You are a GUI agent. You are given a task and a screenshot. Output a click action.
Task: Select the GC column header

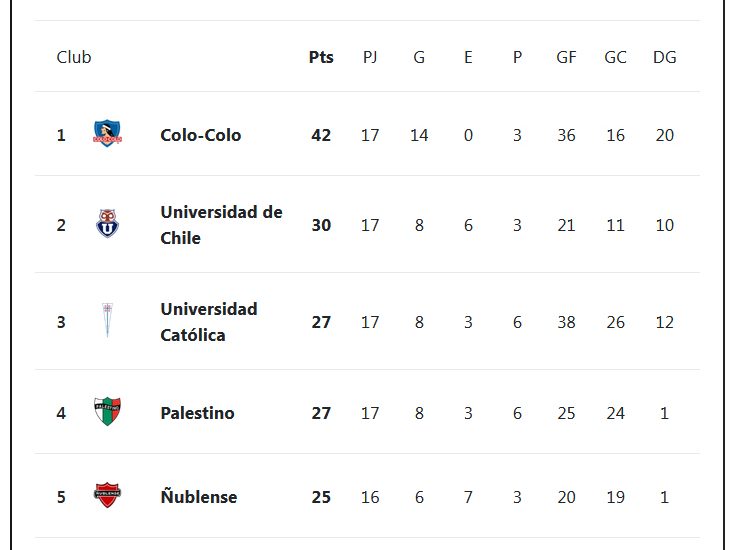(615, 57)
